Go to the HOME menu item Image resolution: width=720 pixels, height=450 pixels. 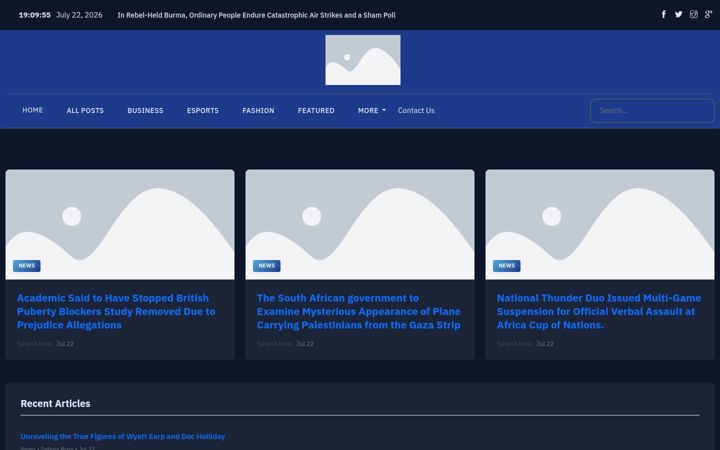[33, 110]
